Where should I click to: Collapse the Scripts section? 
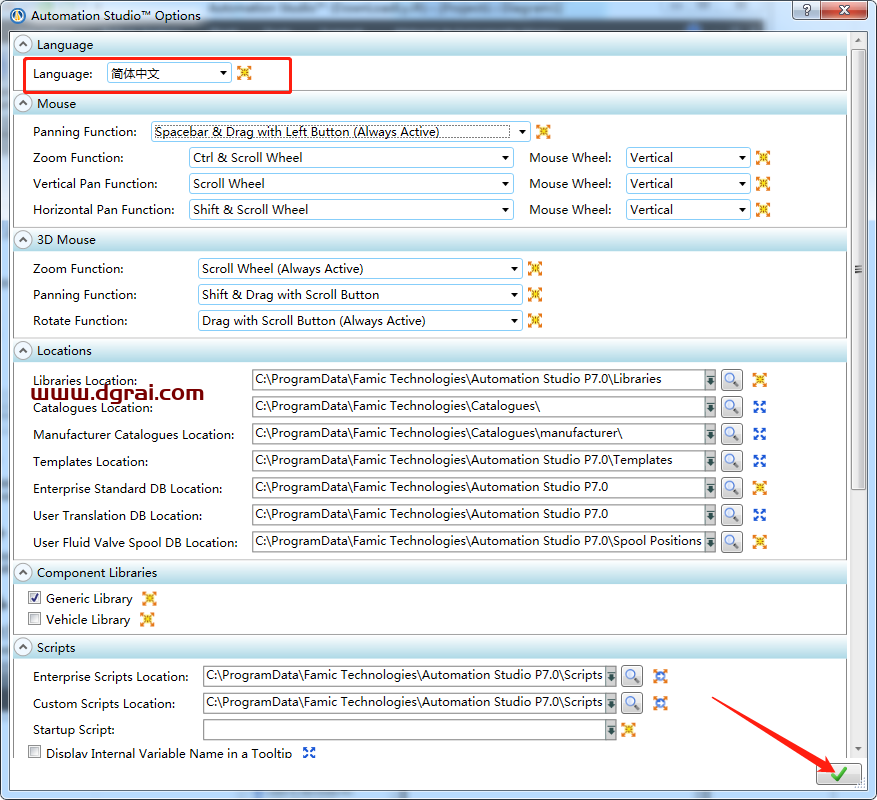click(23, 647)
